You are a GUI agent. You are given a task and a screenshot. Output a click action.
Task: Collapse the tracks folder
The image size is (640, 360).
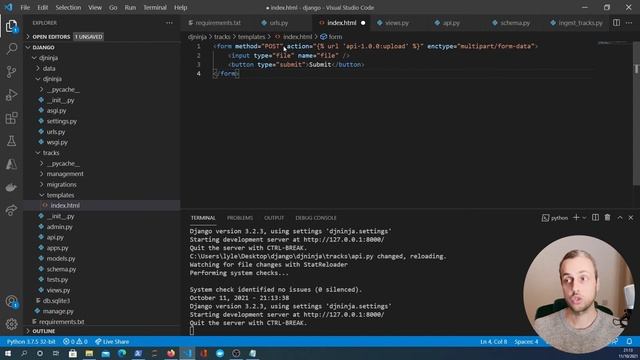point(51,153)
